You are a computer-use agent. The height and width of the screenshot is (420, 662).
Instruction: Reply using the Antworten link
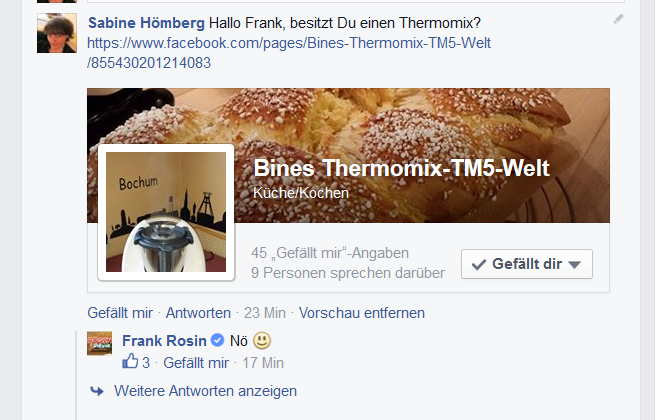pos(198,313)
